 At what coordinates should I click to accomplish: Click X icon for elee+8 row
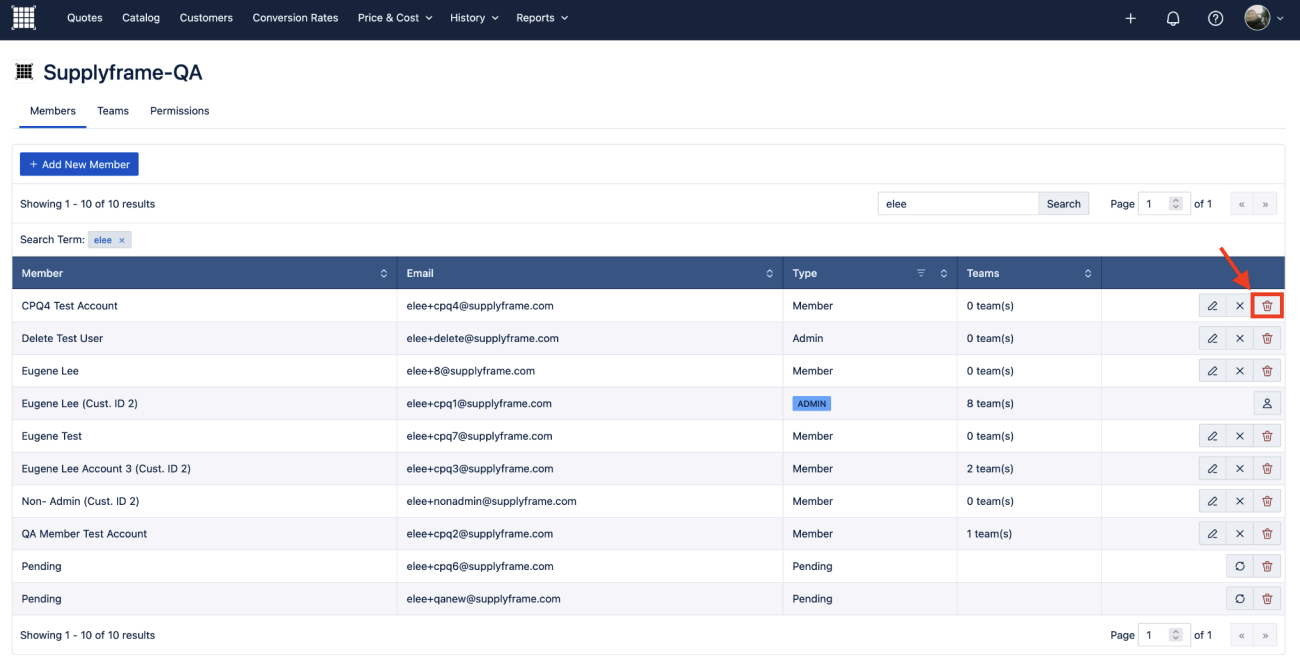(1240, 371)
